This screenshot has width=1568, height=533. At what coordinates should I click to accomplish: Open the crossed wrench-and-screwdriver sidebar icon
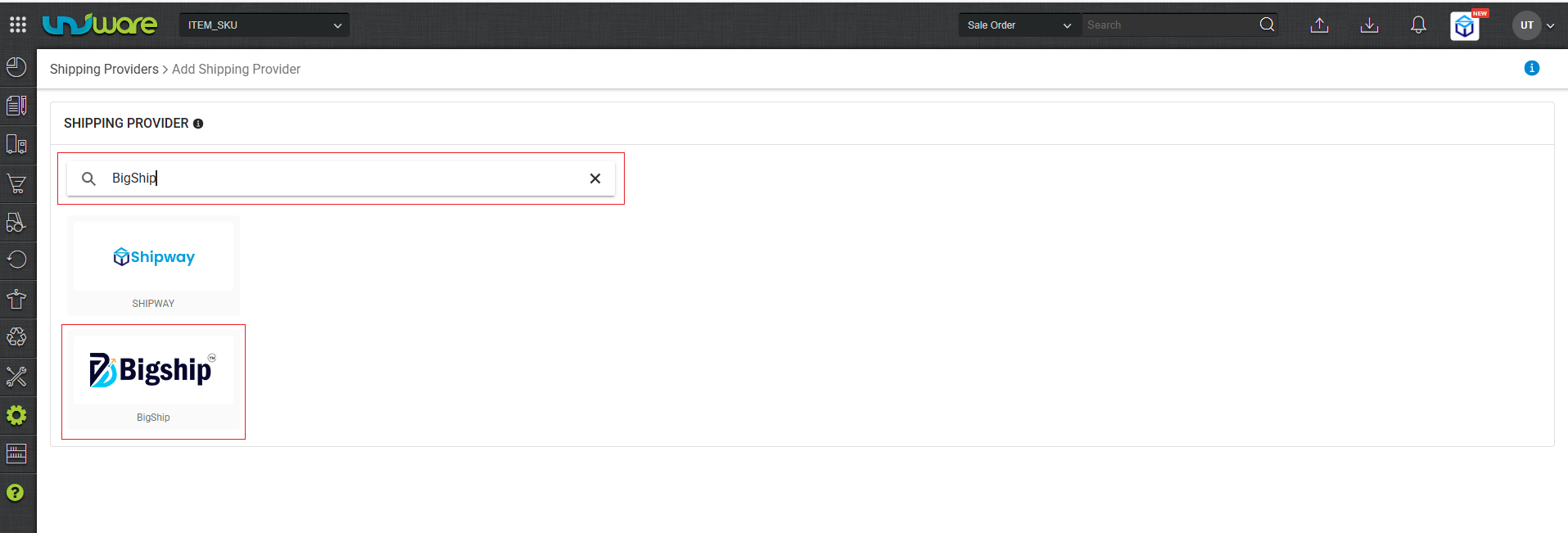click(16, 377)
